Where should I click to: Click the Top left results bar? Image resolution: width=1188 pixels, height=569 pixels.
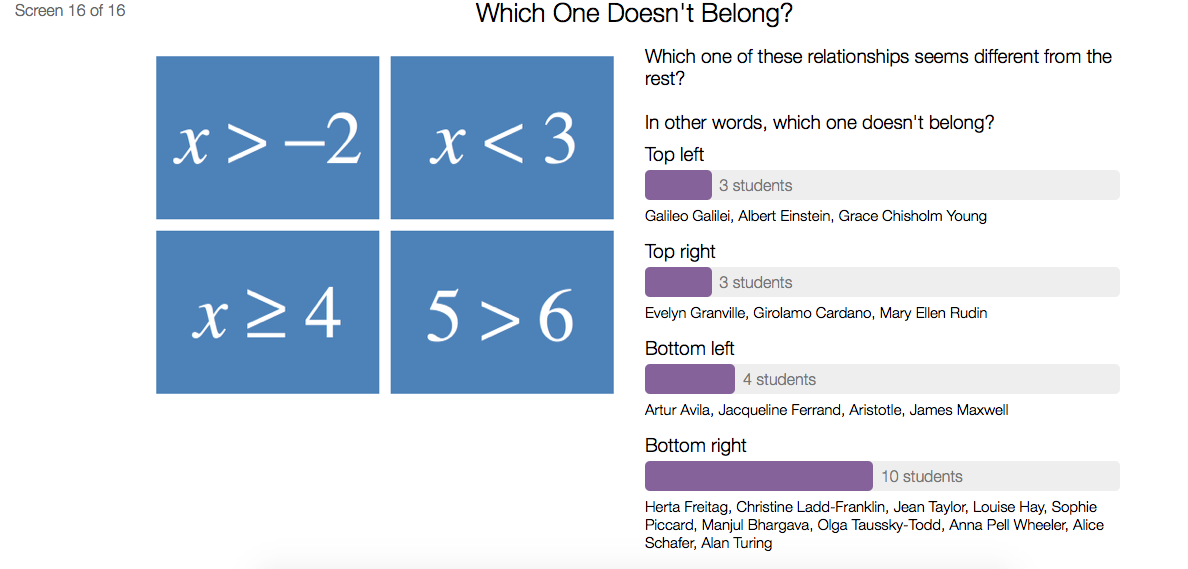tap(881, 185)
